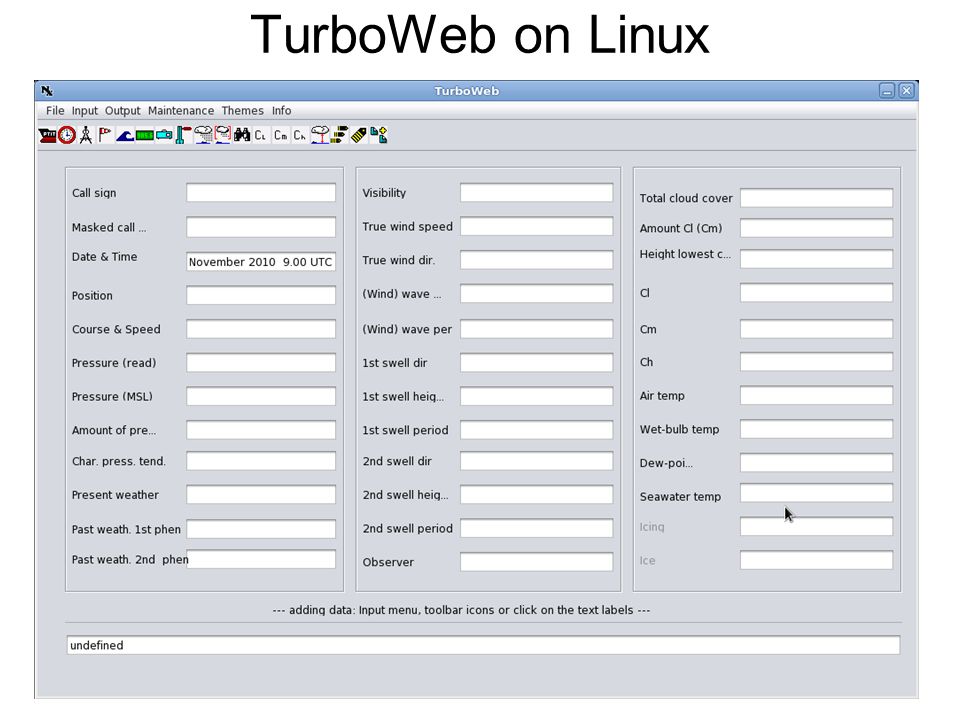Click the green digital pressure display icon
Viewport: 960px width, 720px height.
[144, 135]
